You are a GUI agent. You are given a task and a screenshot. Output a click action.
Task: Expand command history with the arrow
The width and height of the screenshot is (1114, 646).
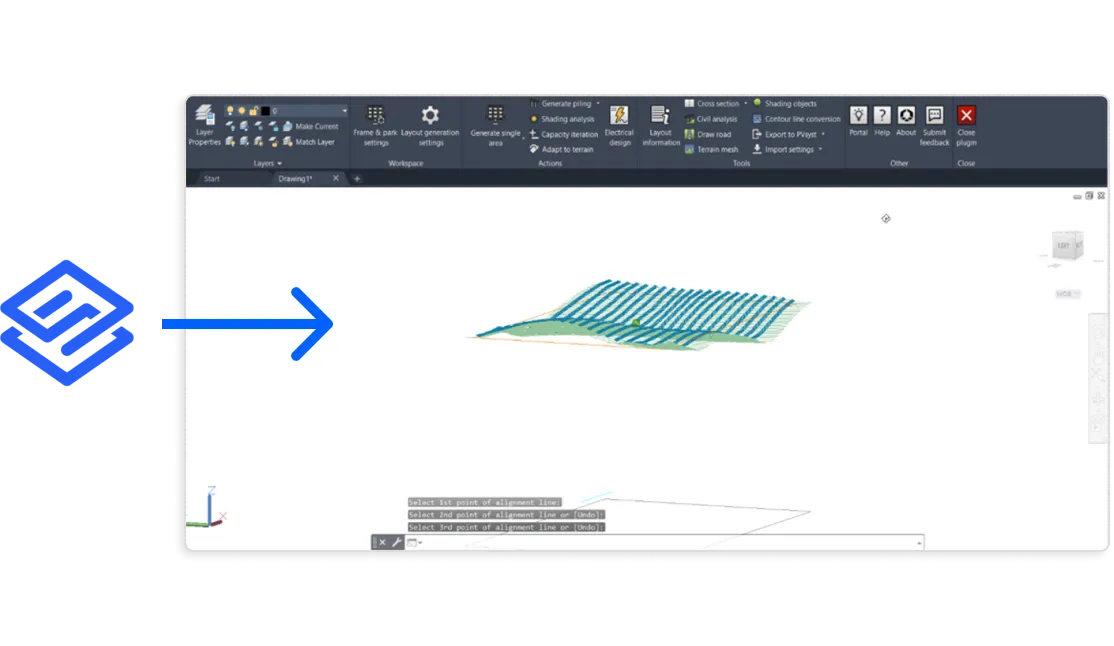click(919, 543)
